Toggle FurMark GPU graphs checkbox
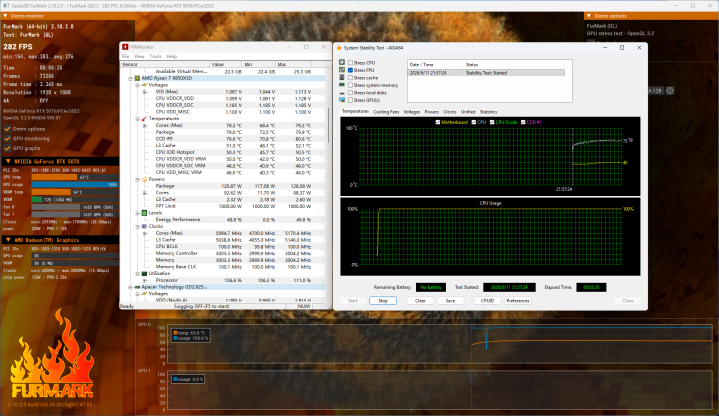This screenshot has width=719, height=416. (7, 148)
